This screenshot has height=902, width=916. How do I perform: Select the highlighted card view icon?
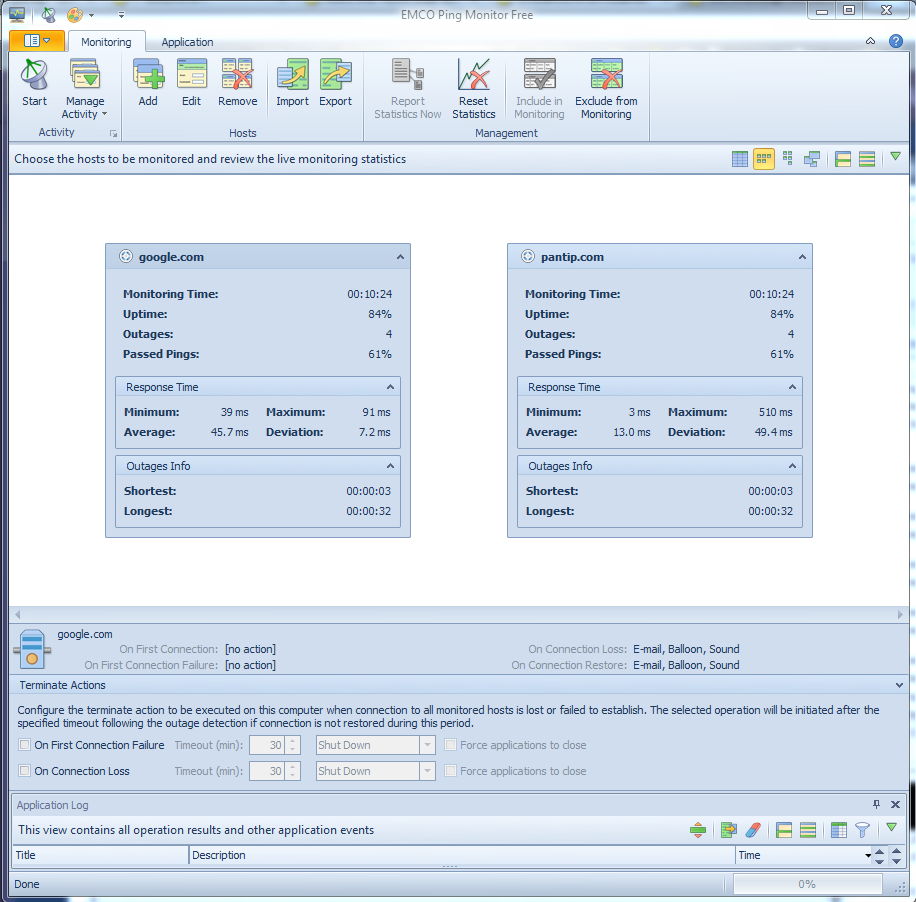point(764,159)
